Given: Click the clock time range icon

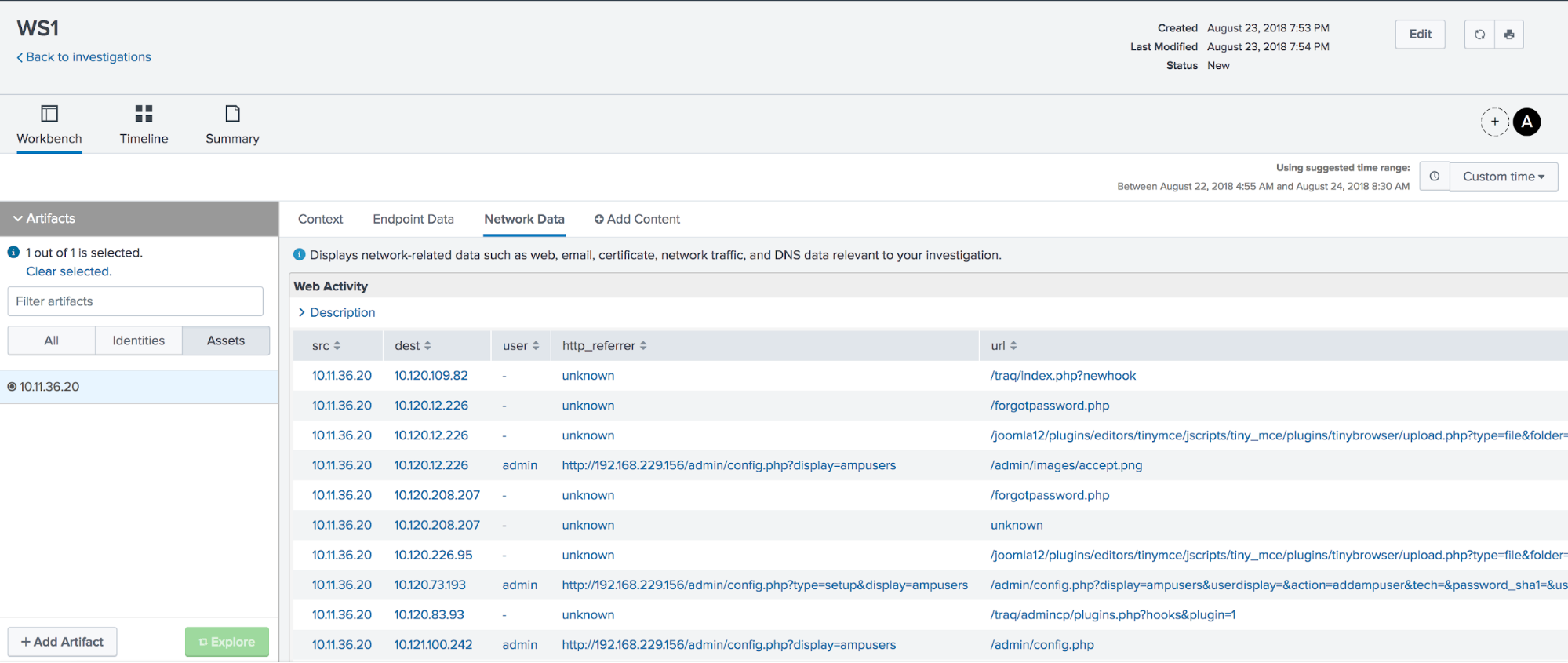Looking at the screenshot, I should point(1435,177).
